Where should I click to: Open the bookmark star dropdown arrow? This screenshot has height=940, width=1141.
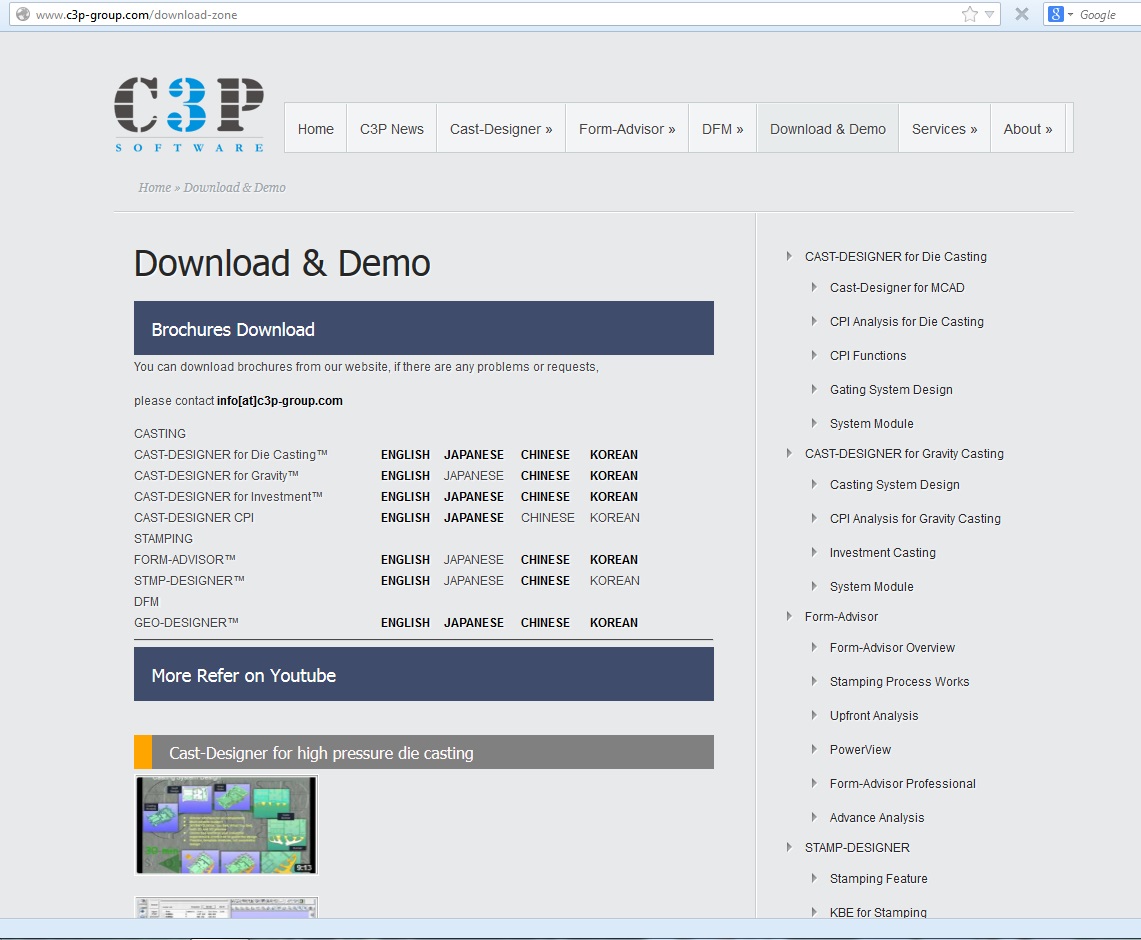989,15
